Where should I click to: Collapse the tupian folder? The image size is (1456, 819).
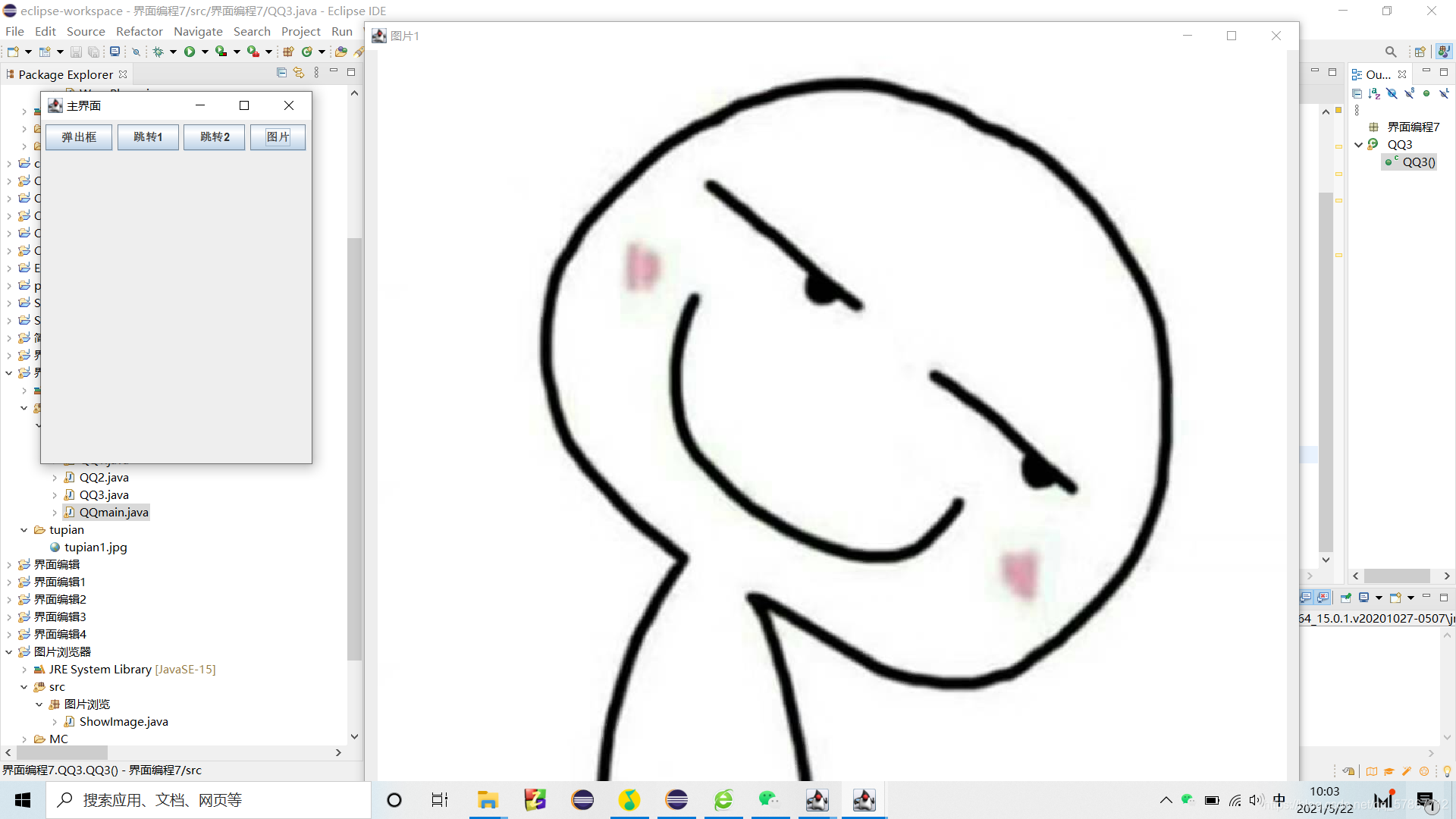point(24,530)
